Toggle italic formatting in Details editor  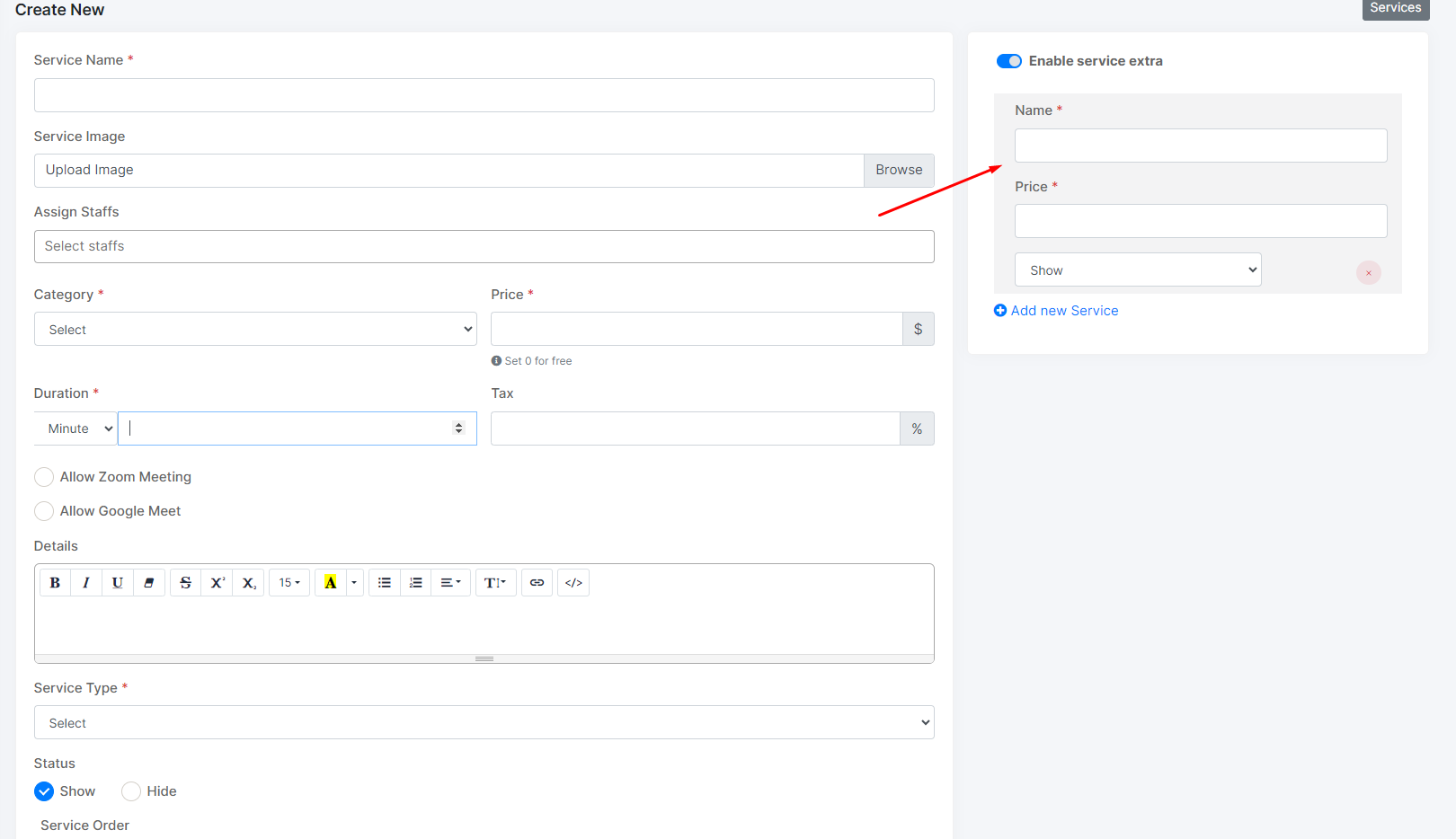click(86, 583)
